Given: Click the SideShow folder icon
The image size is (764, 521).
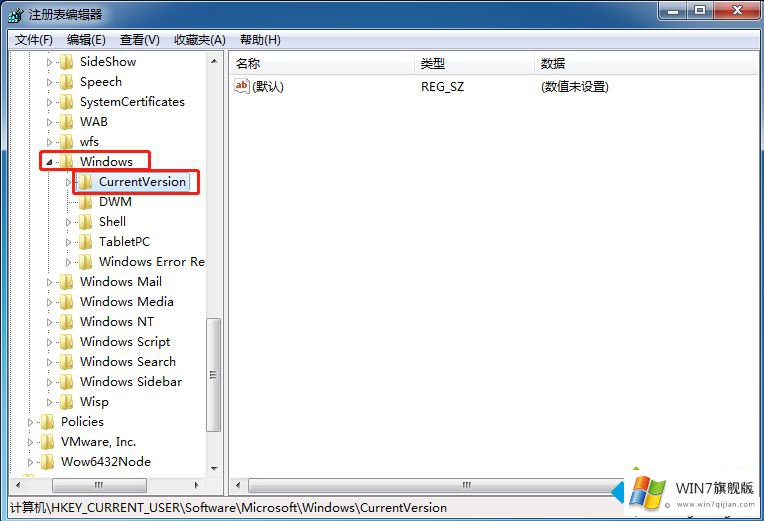Looking at the screenshot, I should click(x=66, y=62).
